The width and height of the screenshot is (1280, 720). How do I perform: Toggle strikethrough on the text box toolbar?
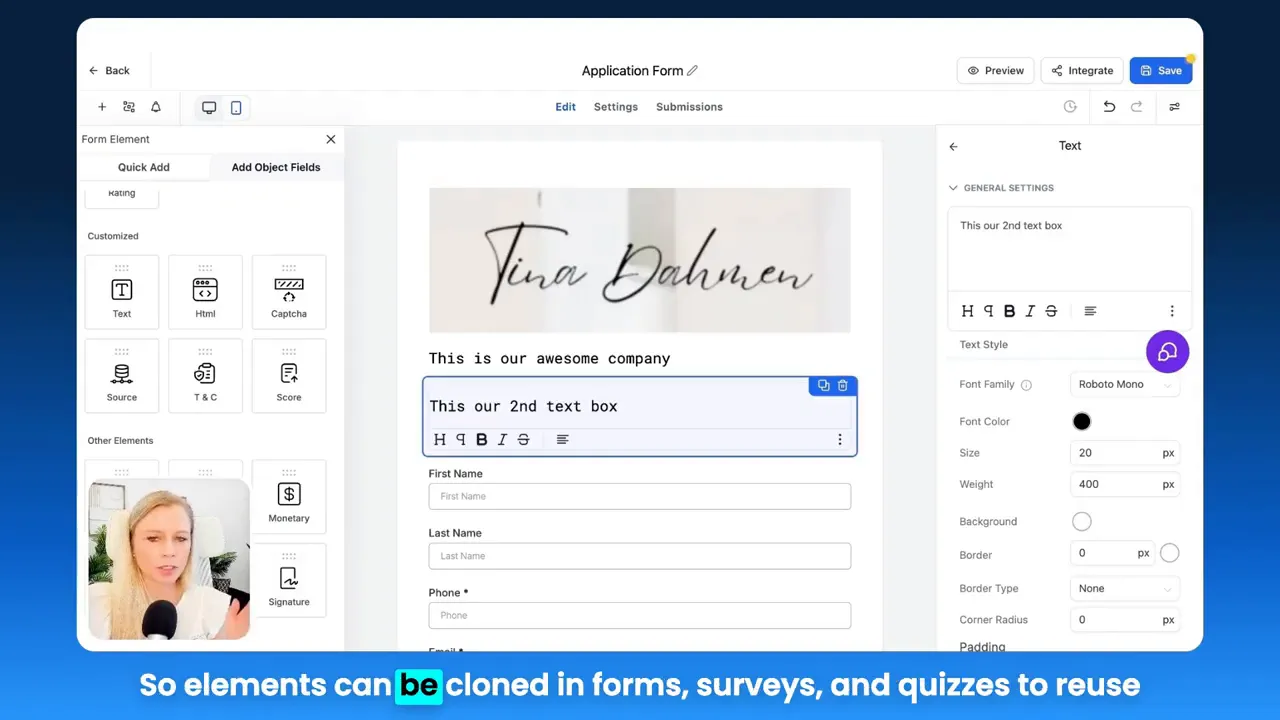click(x=523, y=439)
